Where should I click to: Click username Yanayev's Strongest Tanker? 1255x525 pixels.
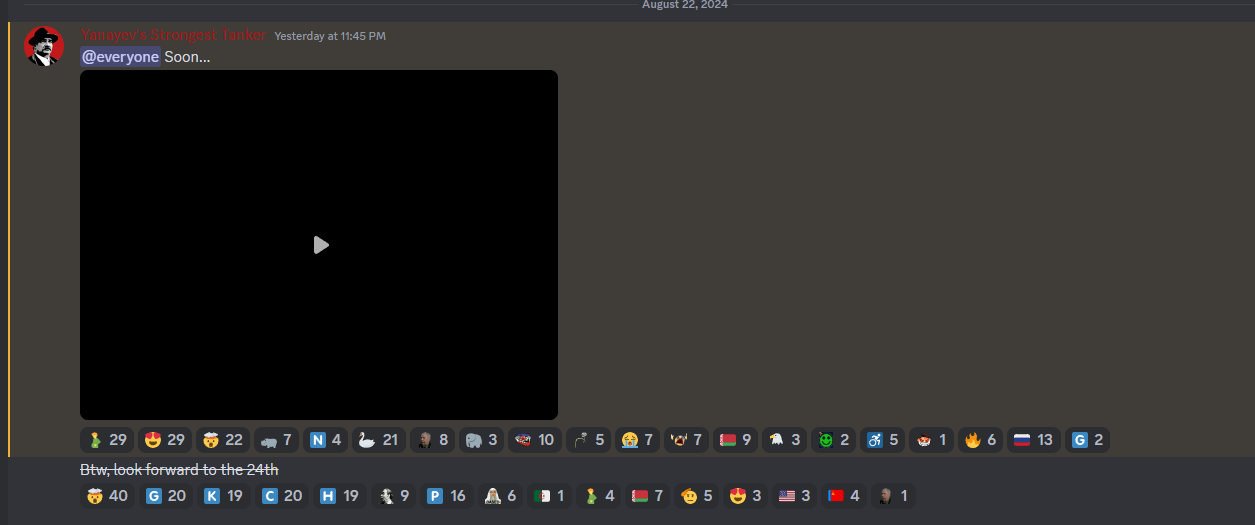coord(174,35)
